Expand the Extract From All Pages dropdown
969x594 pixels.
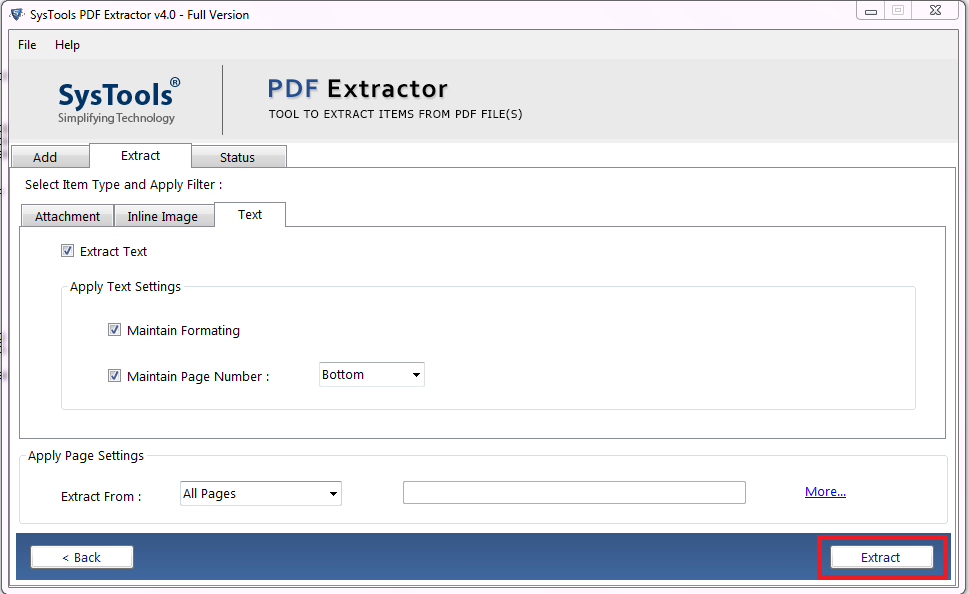pos(261,493)
